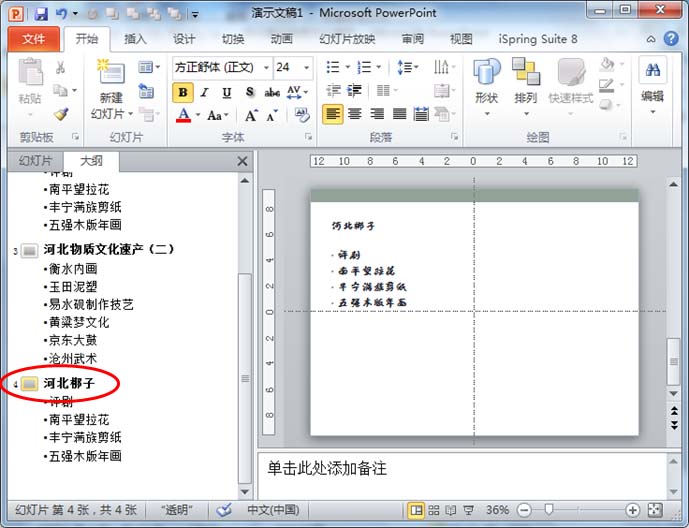This screenshot has height=528, width=689.
Task: Toggle align text left
Action: click(x=332, y=114)
